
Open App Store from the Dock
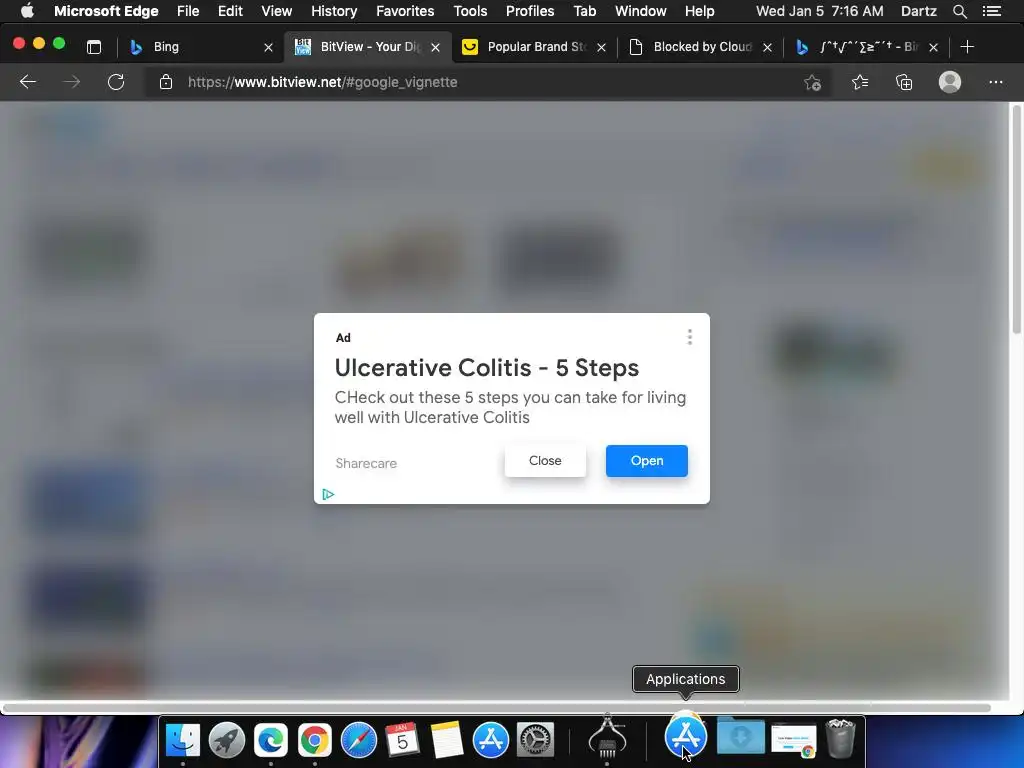click(490, 740)
